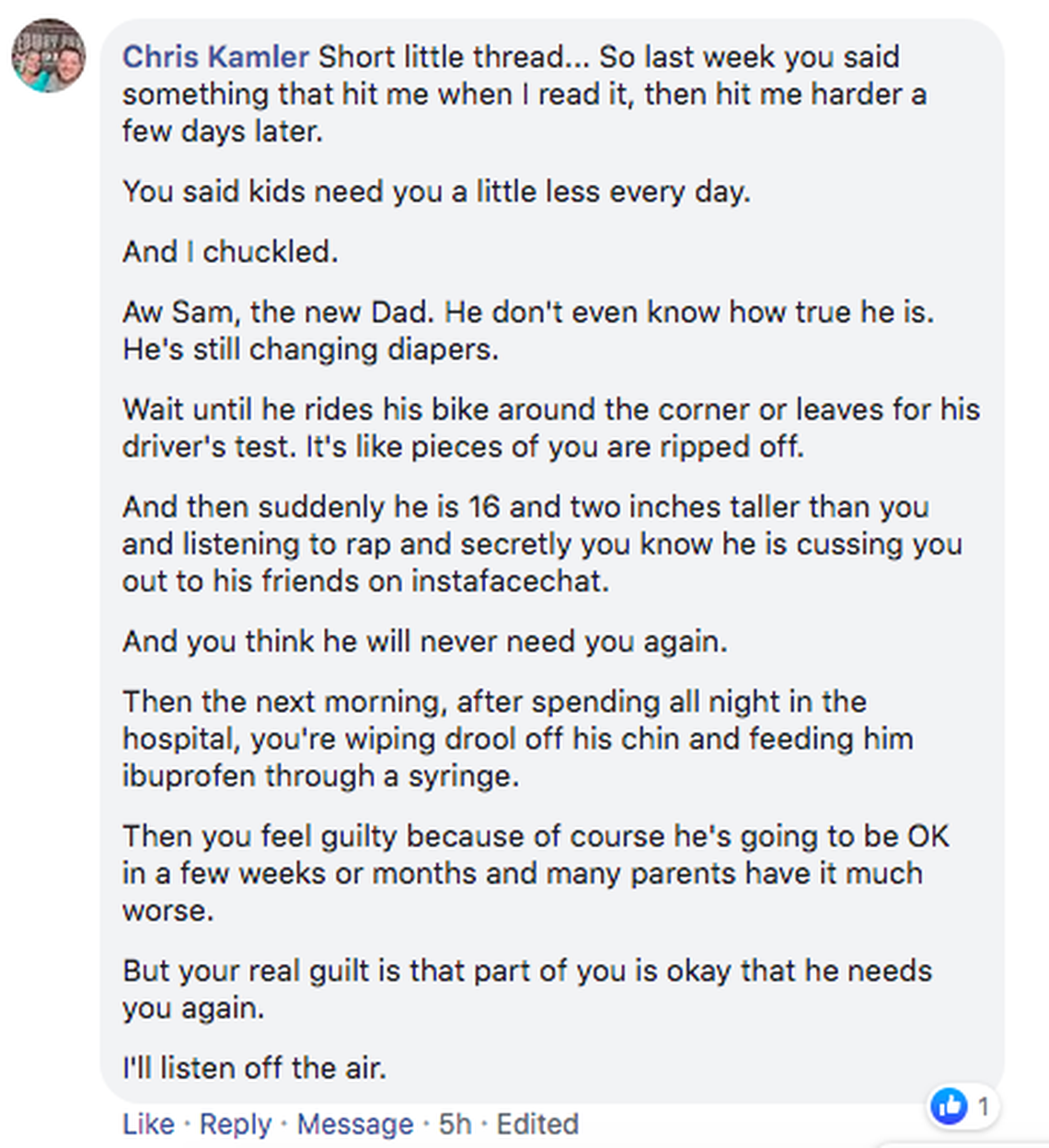Like this comment using the Like link
This screenshot has width=1049, height=1148.
click(148, 1124)
